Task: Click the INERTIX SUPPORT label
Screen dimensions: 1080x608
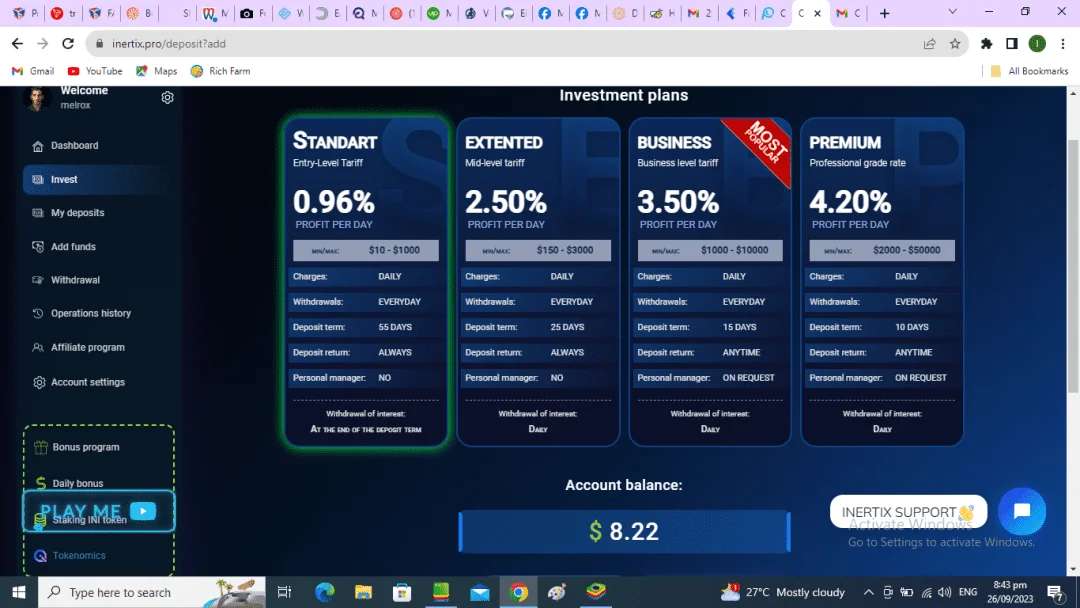Action: [908, 512]
